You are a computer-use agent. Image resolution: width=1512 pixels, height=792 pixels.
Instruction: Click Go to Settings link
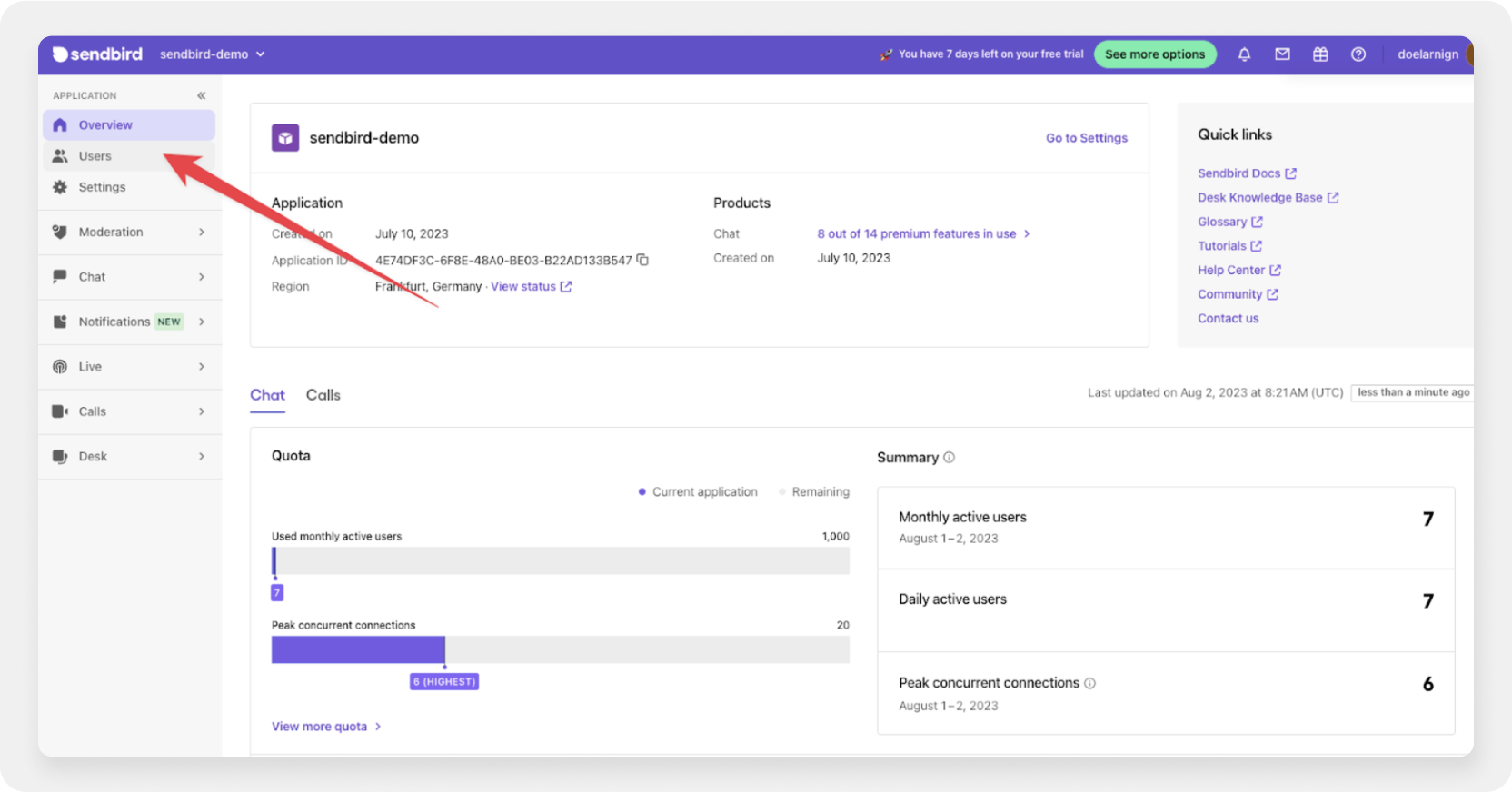point(1087,138)
